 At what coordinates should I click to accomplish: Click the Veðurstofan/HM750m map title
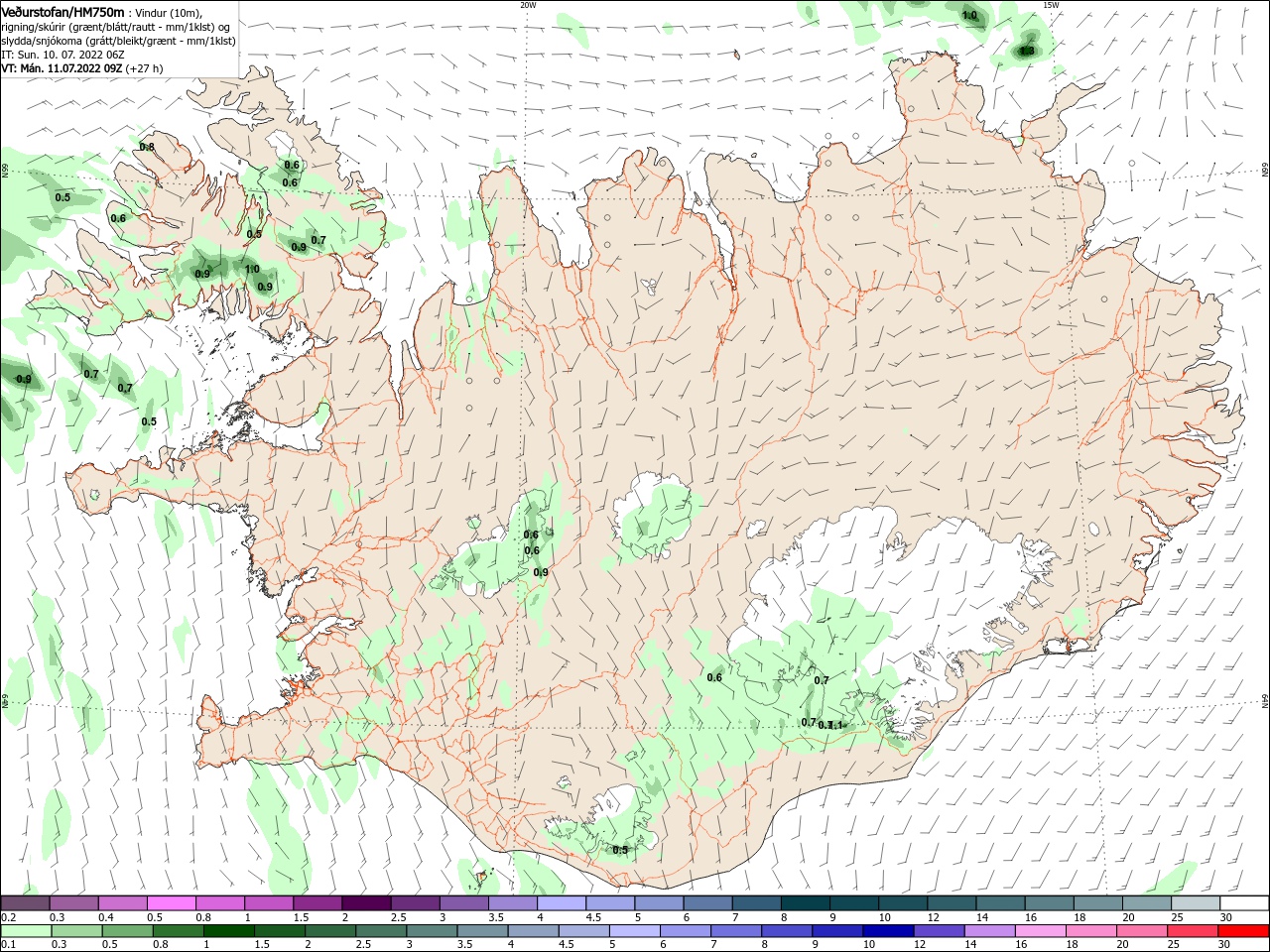(63, 12)
